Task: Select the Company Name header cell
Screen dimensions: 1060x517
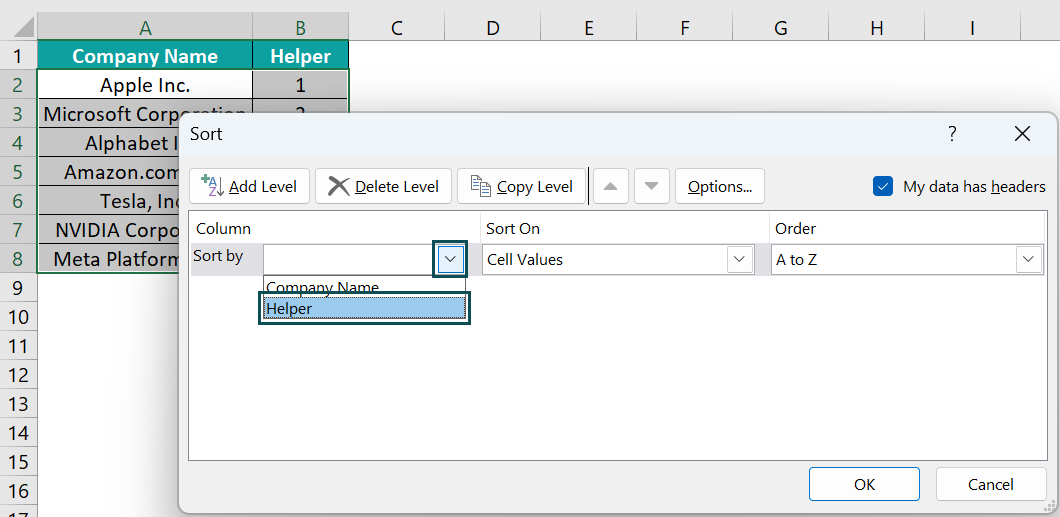Action: (145, 55)
